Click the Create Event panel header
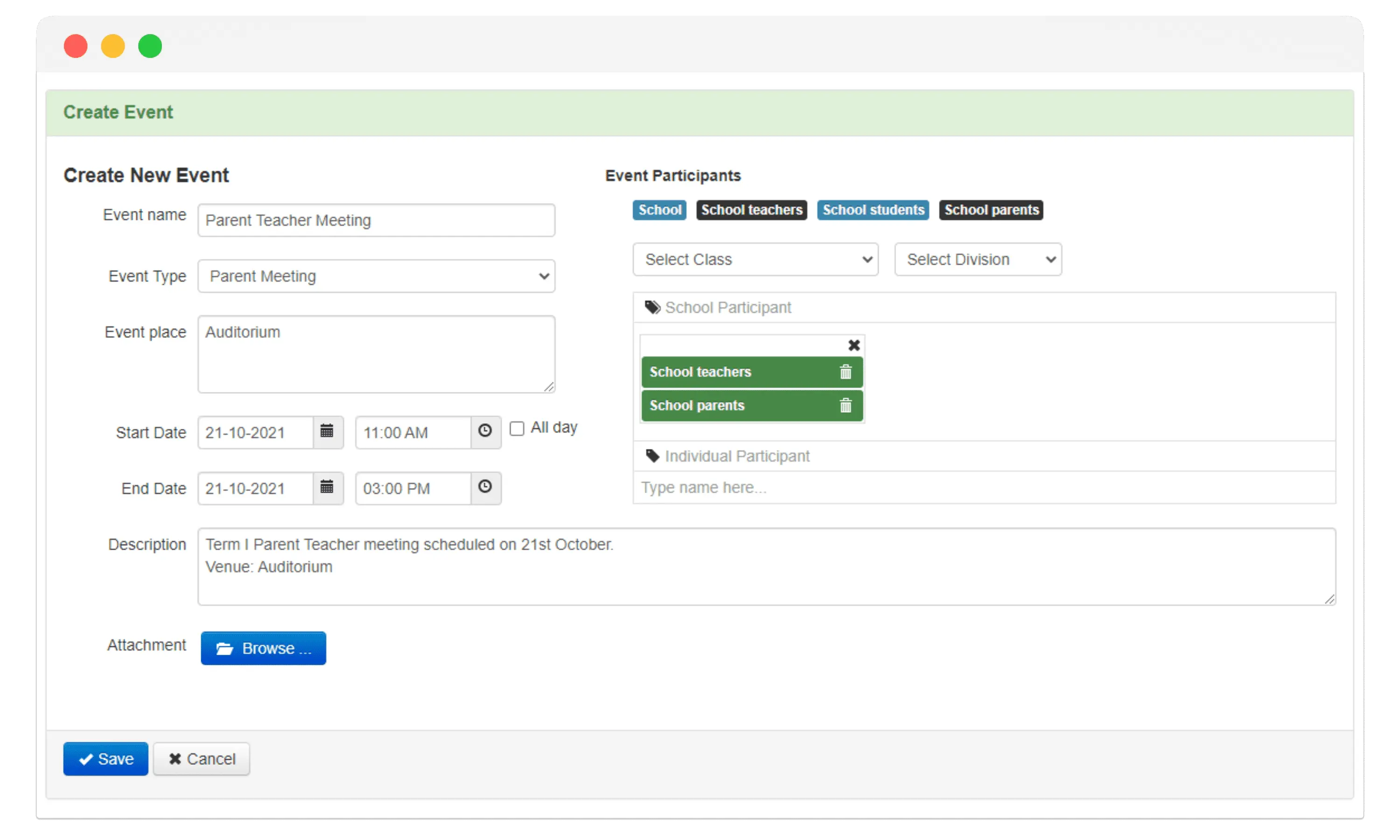Screen dimensions: 1400x840 click(x=700, y=112)
